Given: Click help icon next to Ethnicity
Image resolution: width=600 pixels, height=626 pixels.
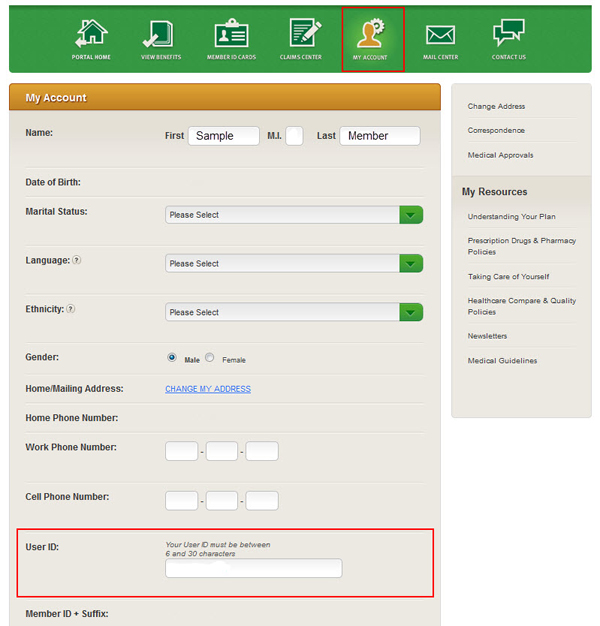Looking at the screenshot, I should (71, 309).
